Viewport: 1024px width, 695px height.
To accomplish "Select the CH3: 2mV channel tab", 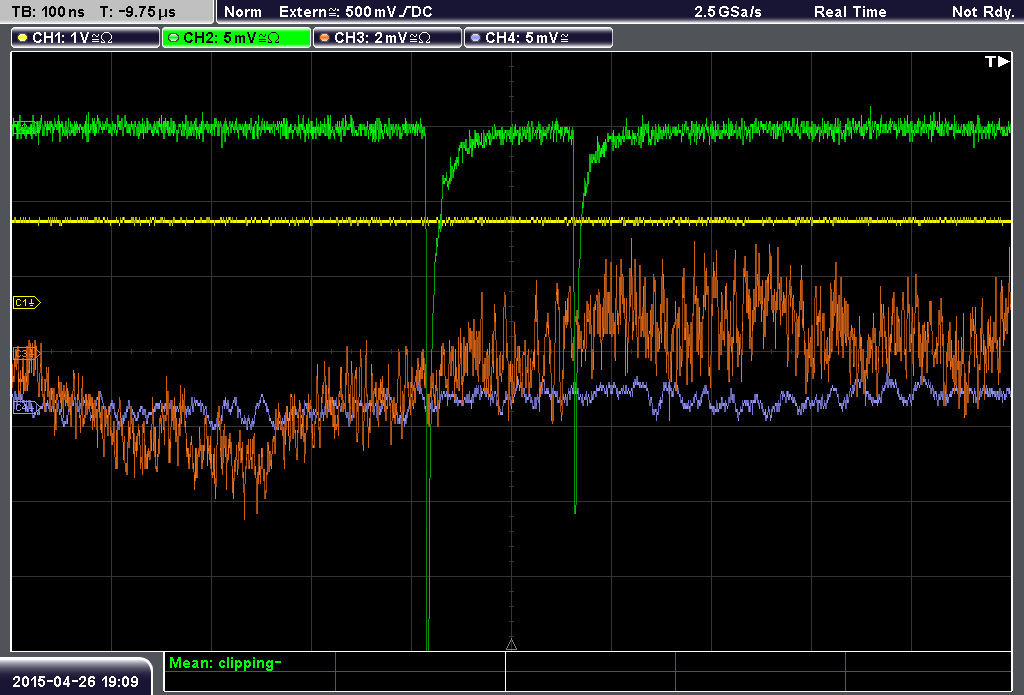I will [x=387, y=38].
